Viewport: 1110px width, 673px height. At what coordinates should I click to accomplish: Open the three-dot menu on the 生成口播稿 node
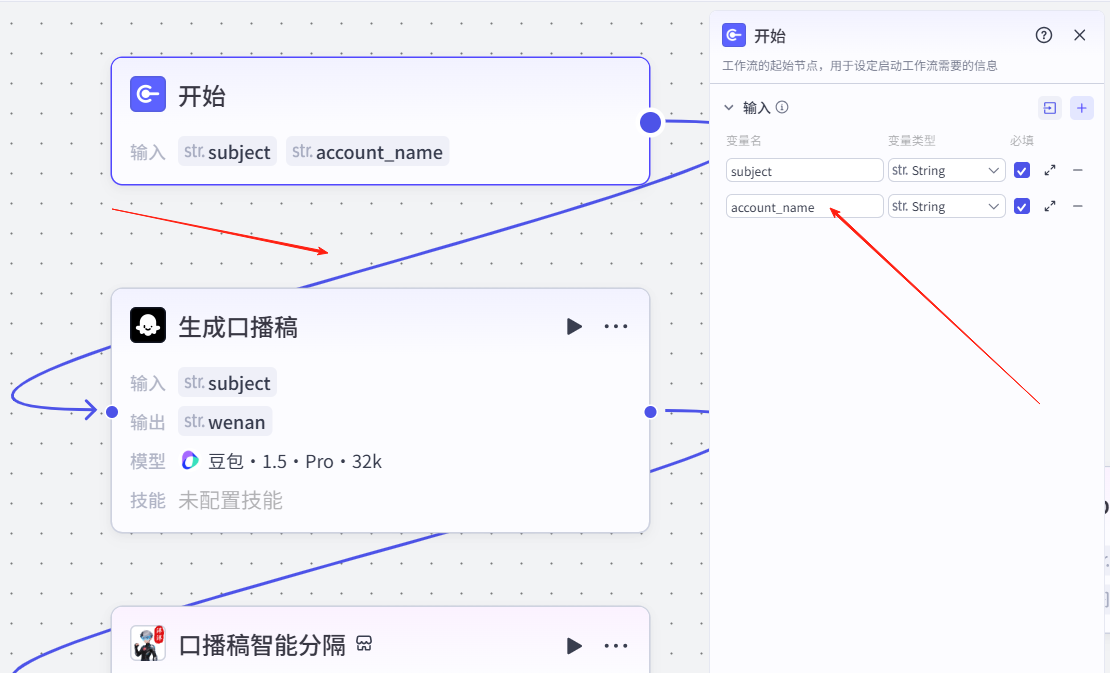click(x=615, y=327)
